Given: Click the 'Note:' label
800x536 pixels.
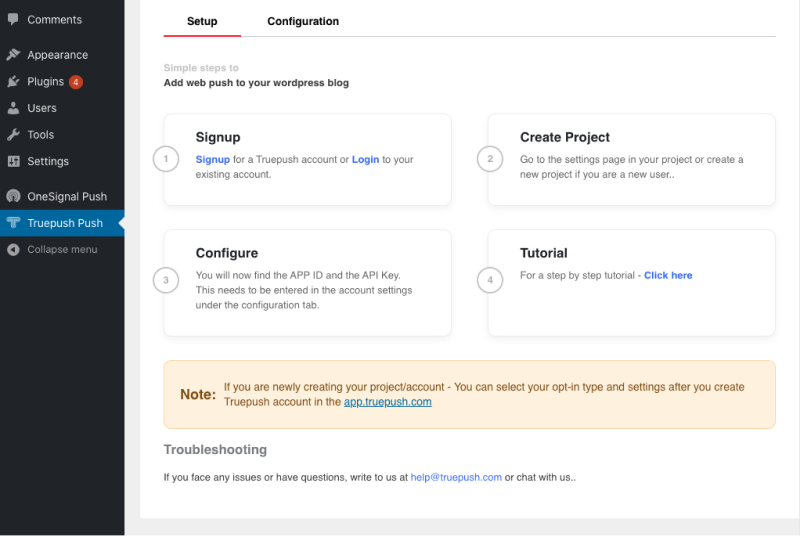Looking at the screenshot, I should pyautogui.click(x=198, y=394).
